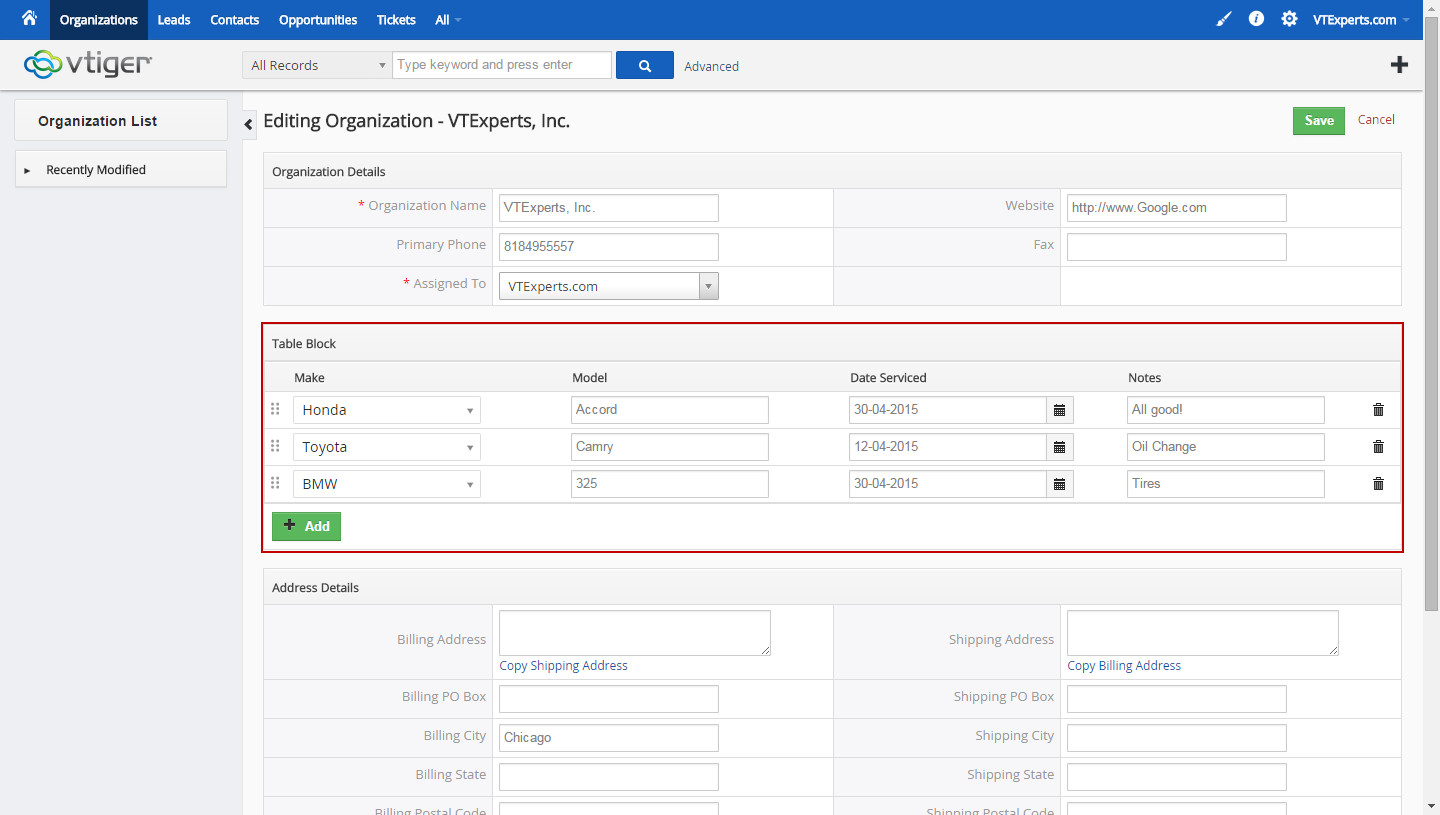Click the Cancel link
1440x815 pixels.
pyautogui.click(x=1376, y=119)
